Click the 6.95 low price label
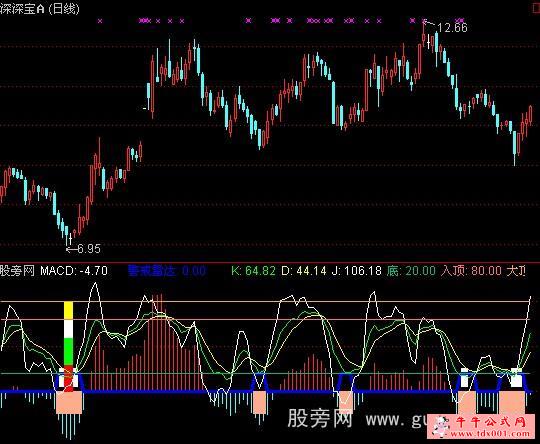Screen dimensions: 540x444 click(x=89, y=249)
